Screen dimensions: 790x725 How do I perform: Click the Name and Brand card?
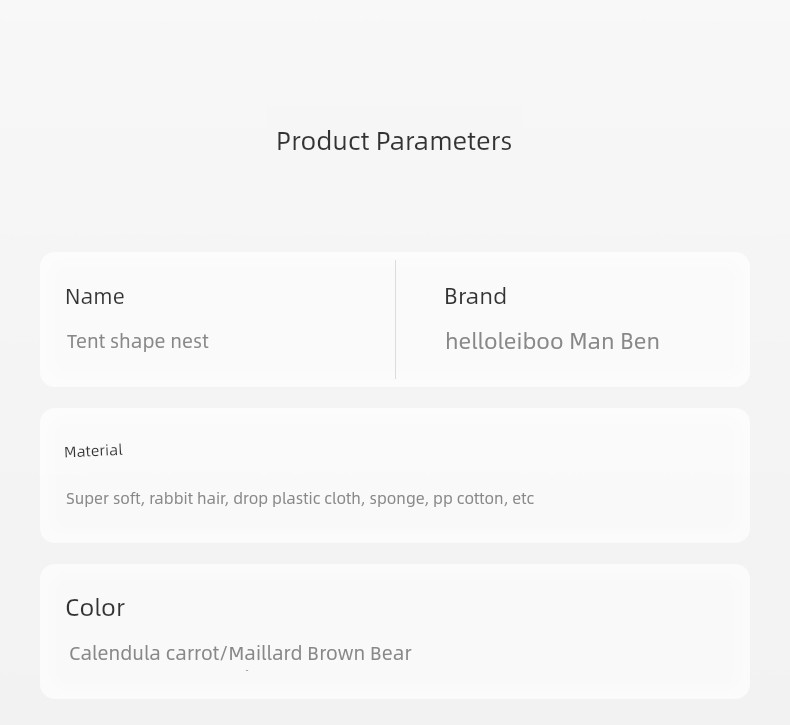point(395,319)
